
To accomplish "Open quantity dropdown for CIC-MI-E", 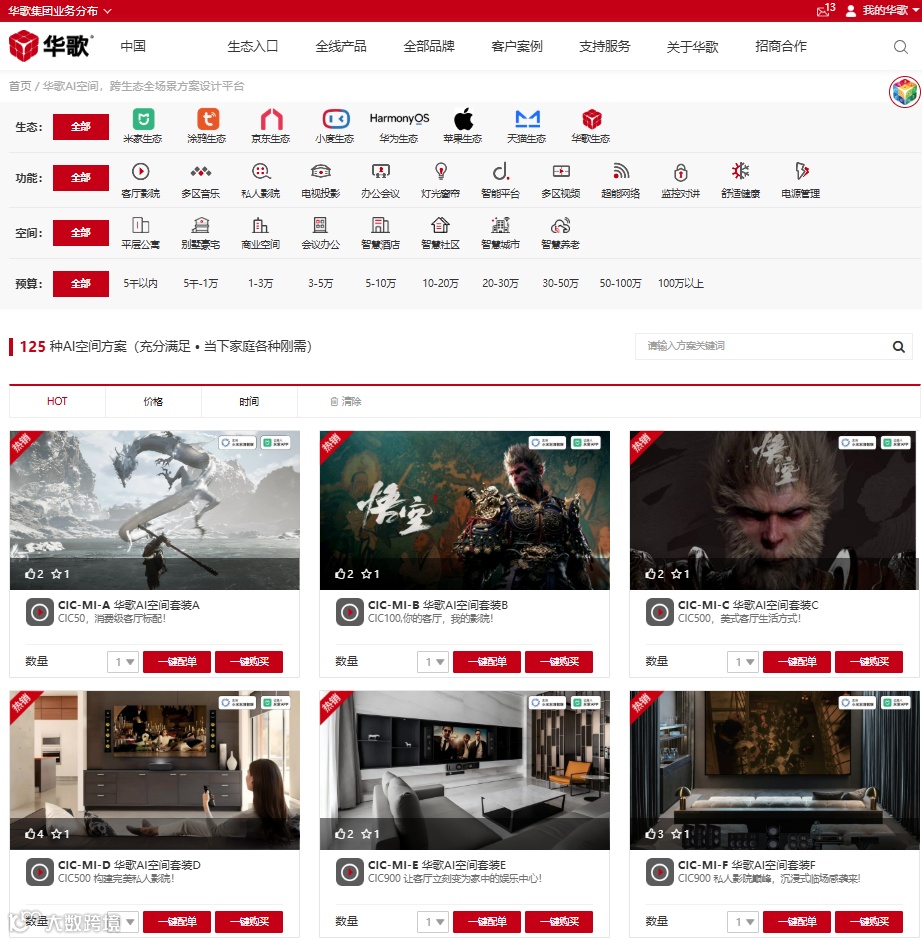I will 433,921.
